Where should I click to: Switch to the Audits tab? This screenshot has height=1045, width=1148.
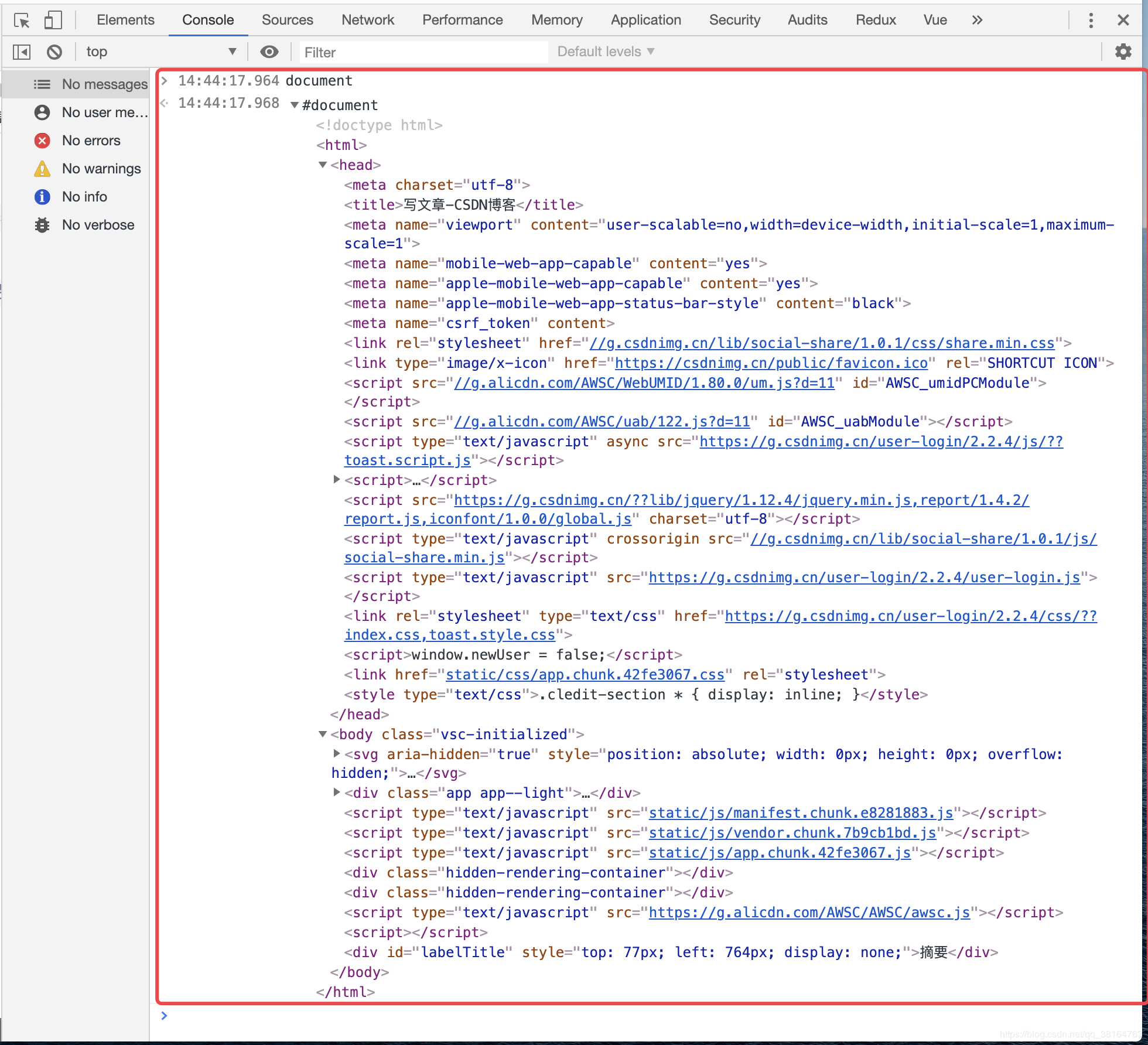[x=808, y=21]
